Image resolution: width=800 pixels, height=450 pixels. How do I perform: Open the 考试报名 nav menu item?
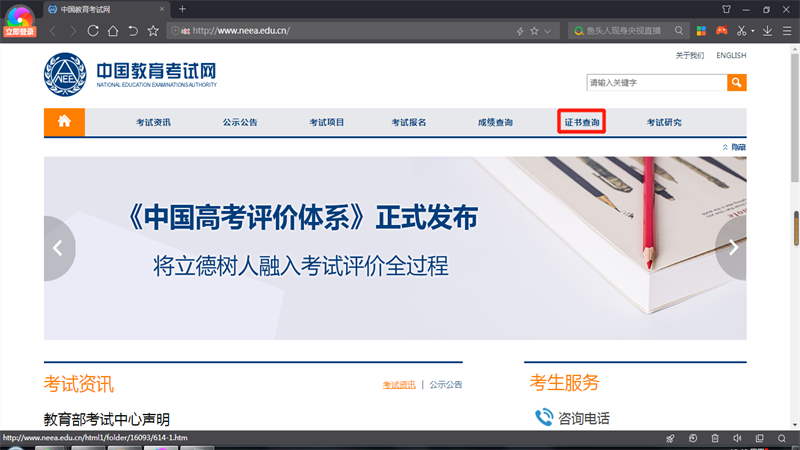[409, 122]
